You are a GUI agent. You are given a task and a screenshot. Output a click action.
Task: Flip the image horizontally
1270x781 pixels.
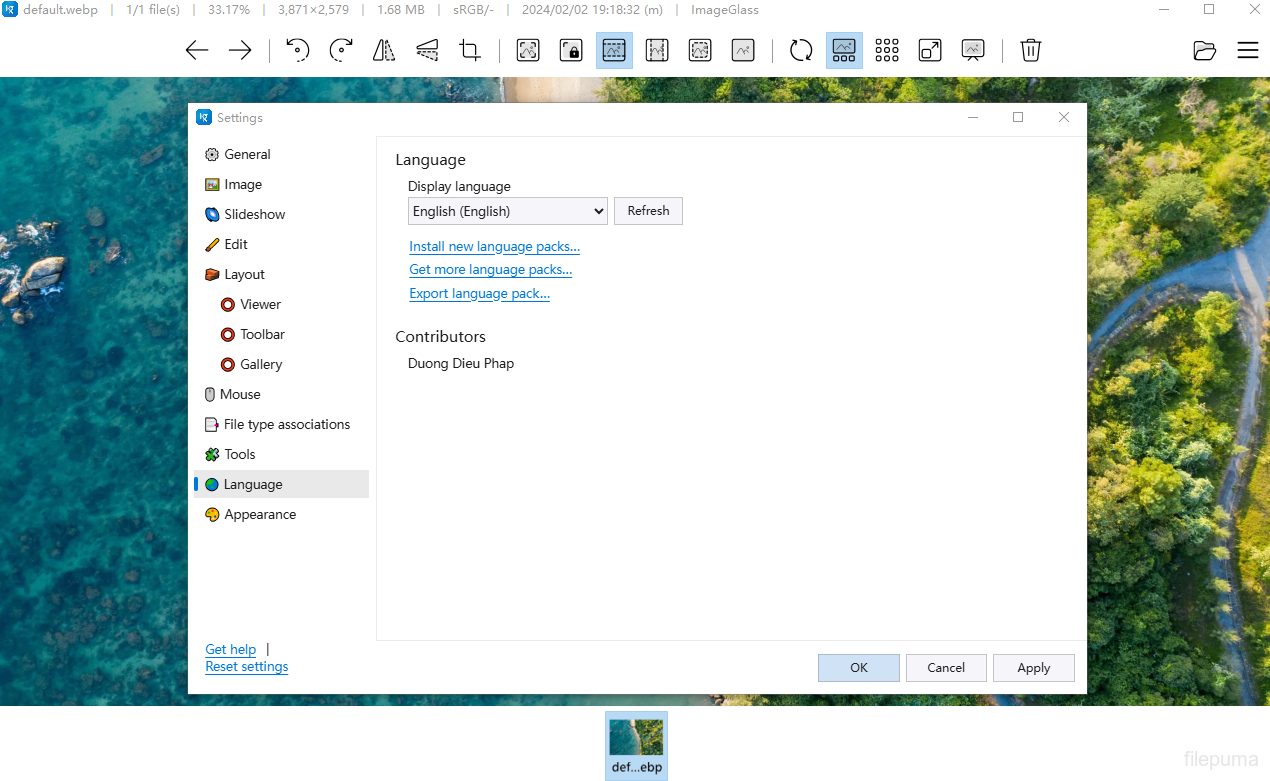coord(384,50)
